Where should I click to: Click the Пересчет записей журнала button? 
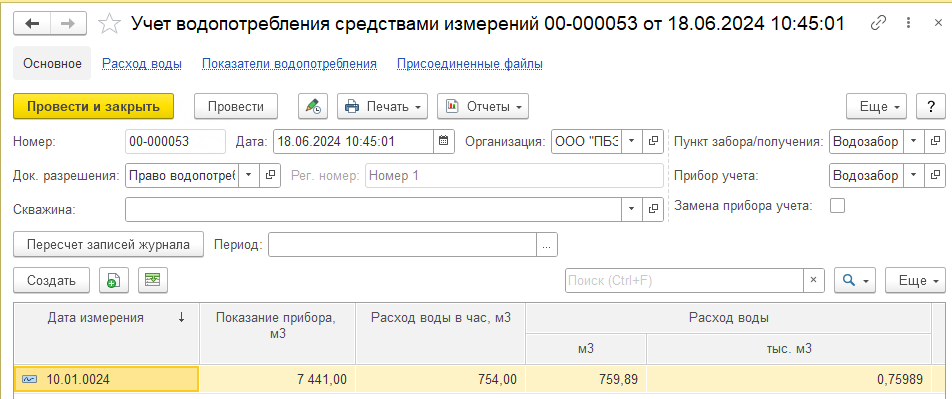(108, 245)
